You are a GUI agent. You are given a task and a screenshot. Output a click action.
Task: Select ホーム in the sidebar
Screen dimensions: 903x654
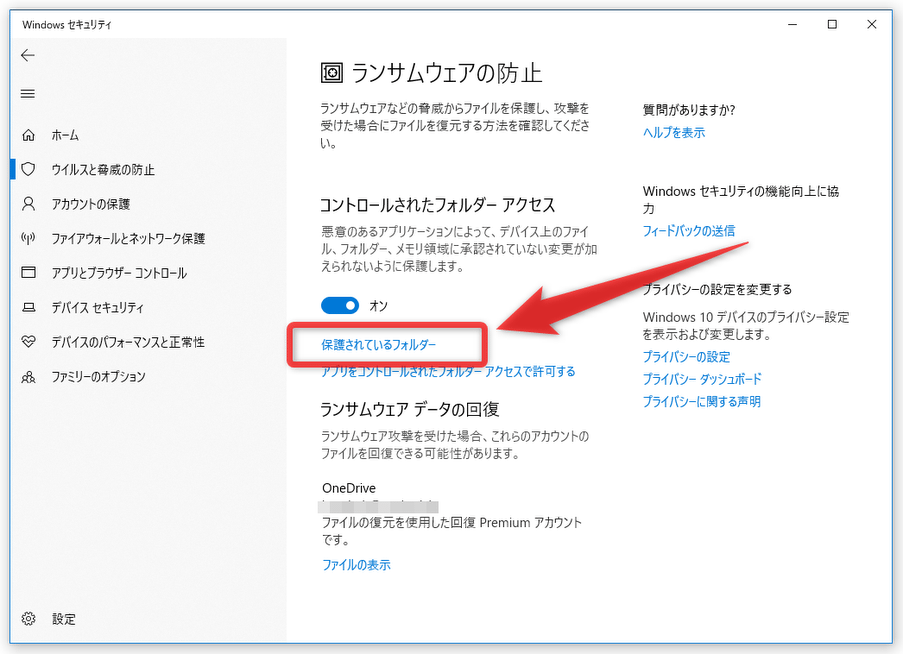point(65,135)
